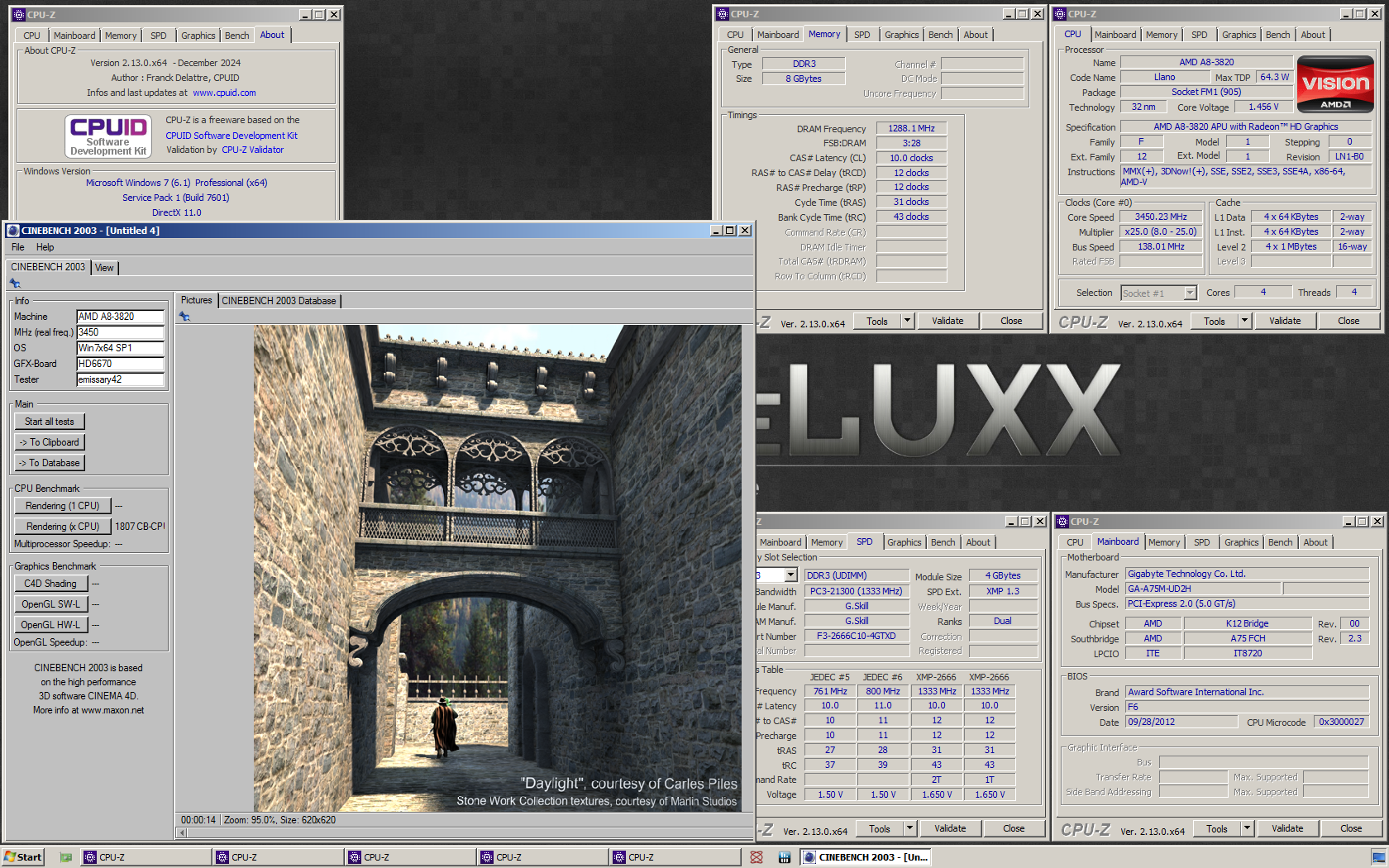This screenshot has height=868, width=1389.
Task: Open the Tools dropdown arrow in the SPD window
Action: (909, 828)
